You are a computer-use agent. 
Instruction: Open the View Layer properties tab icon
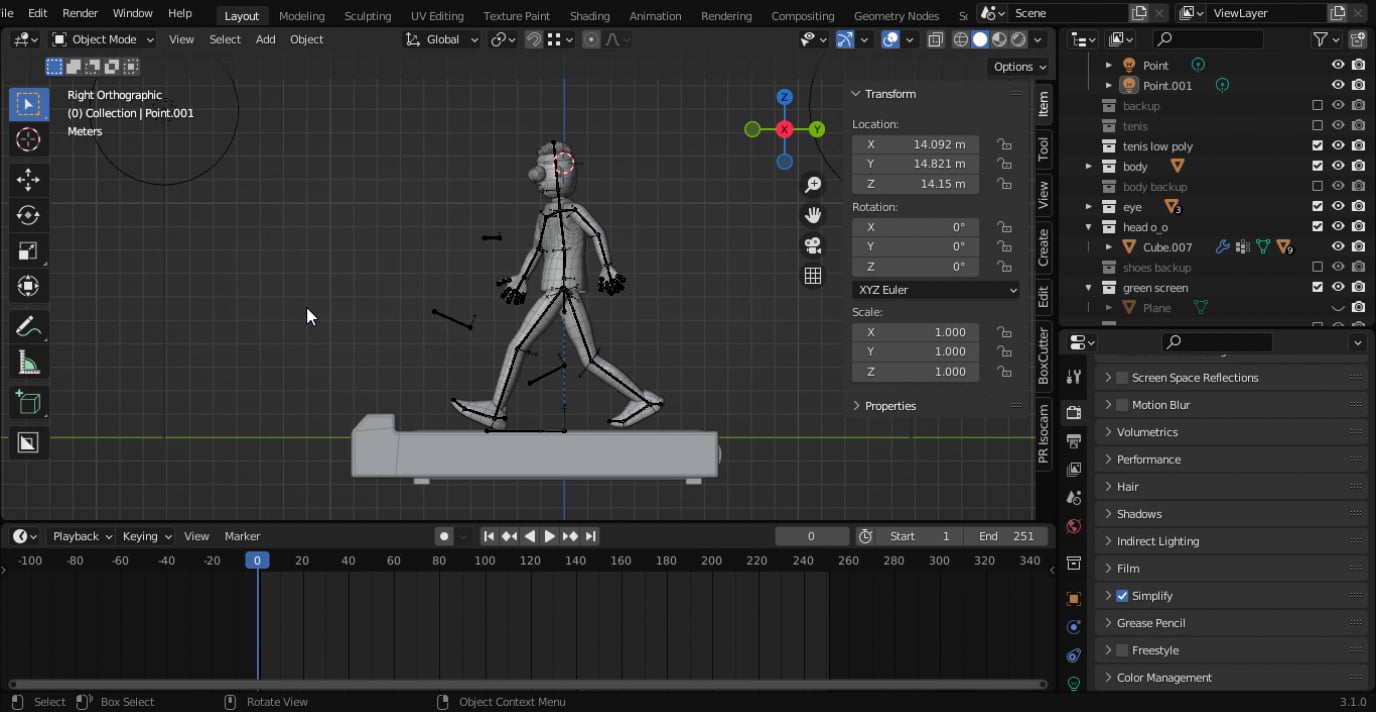pos(1074,469)
